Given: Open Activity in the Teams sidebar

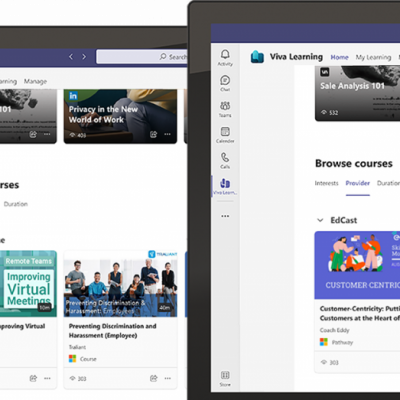Looking at the screenshot, I should (225, 58).
